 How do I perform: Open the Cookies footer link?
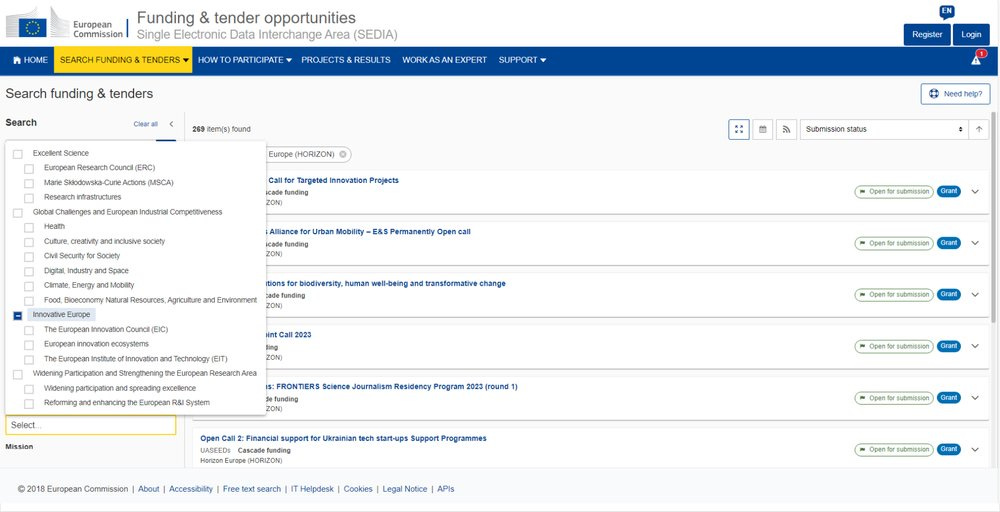[x=358, y=489]
